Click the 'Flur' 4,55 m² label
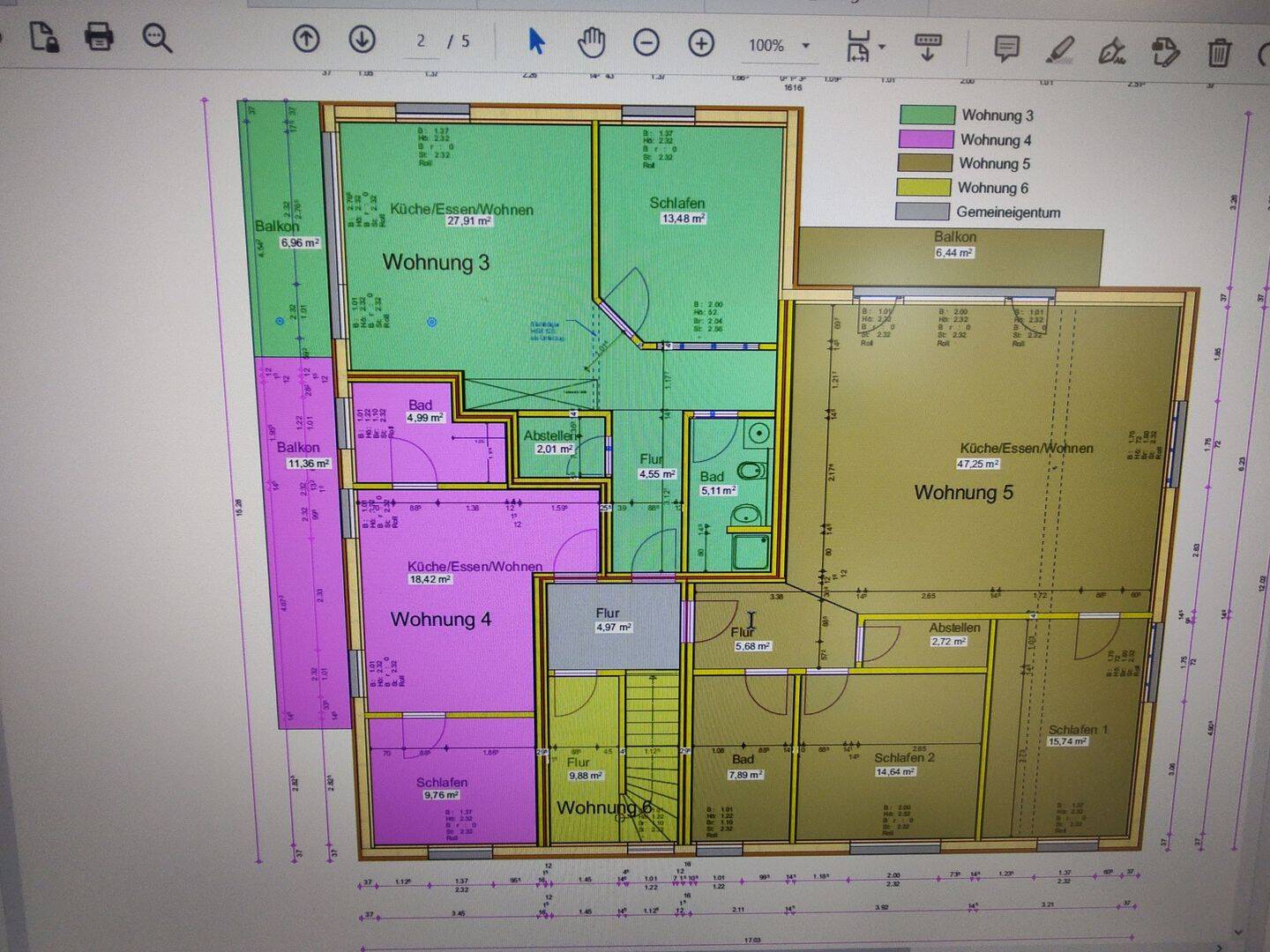 coord(652,459)
